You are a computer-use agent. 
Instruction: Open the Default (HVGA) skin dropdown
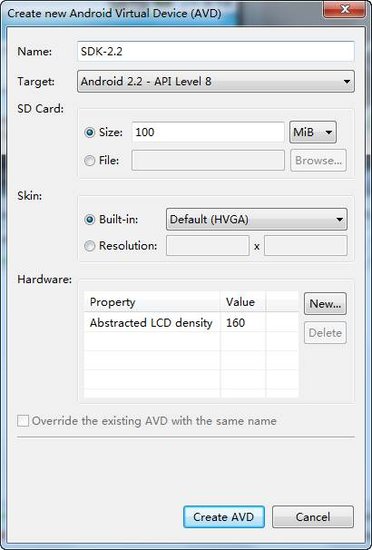[257, 220]
